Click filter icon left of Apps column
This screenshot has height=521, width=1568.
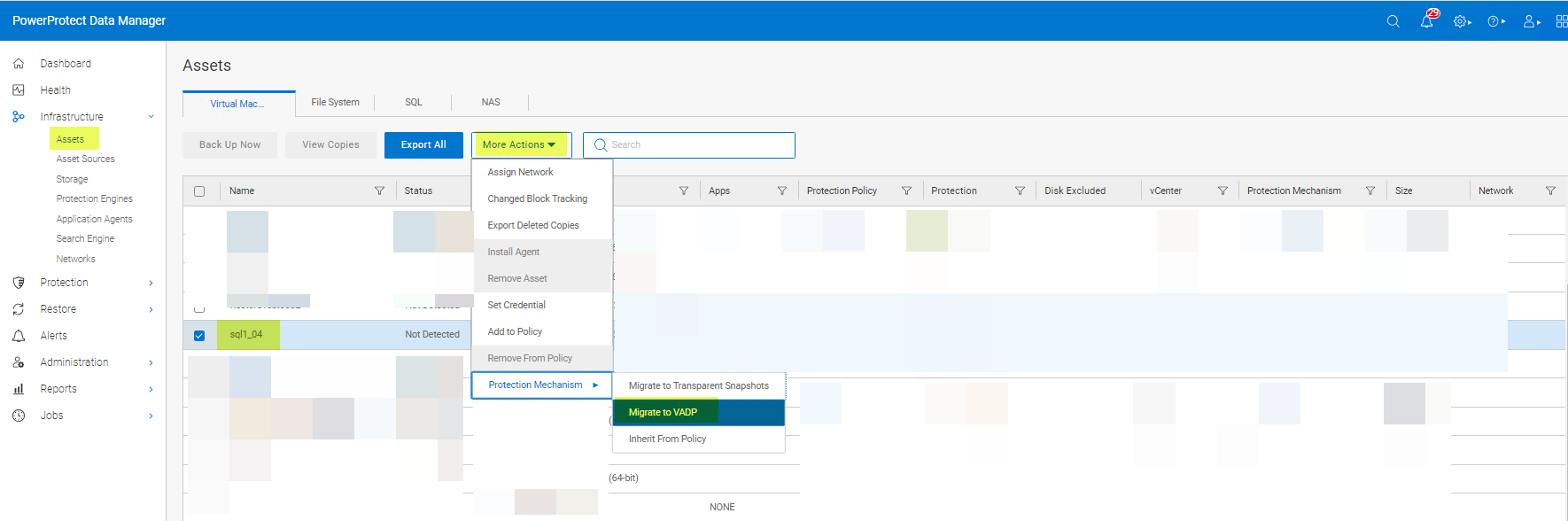tap(684, 191)
